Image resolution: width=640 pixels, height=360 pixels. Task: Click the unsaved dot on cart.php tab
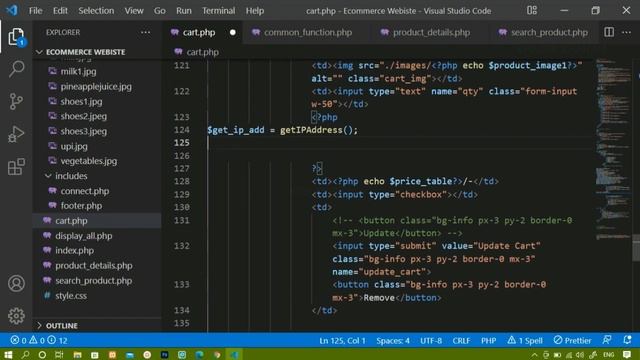tap(232, 32)
